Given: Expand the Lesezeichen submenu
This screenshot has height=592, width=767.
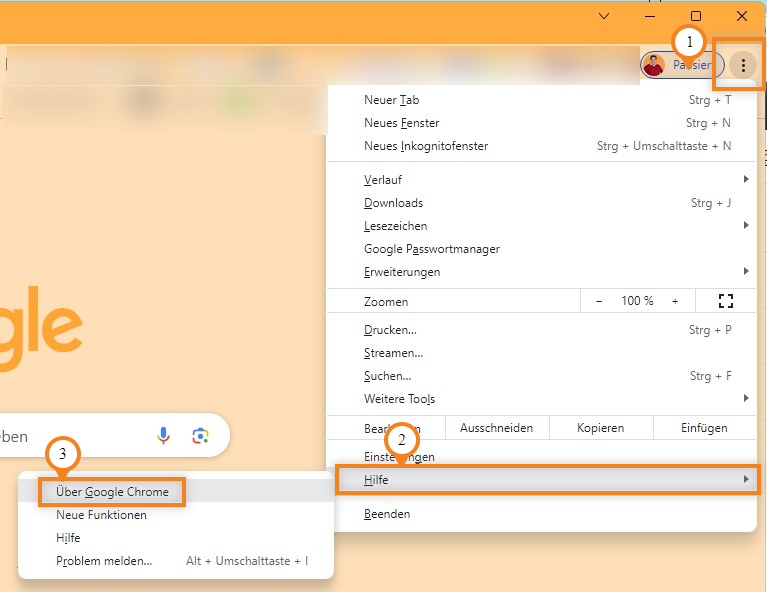Looking at the screenshot, I should (541, 226).
